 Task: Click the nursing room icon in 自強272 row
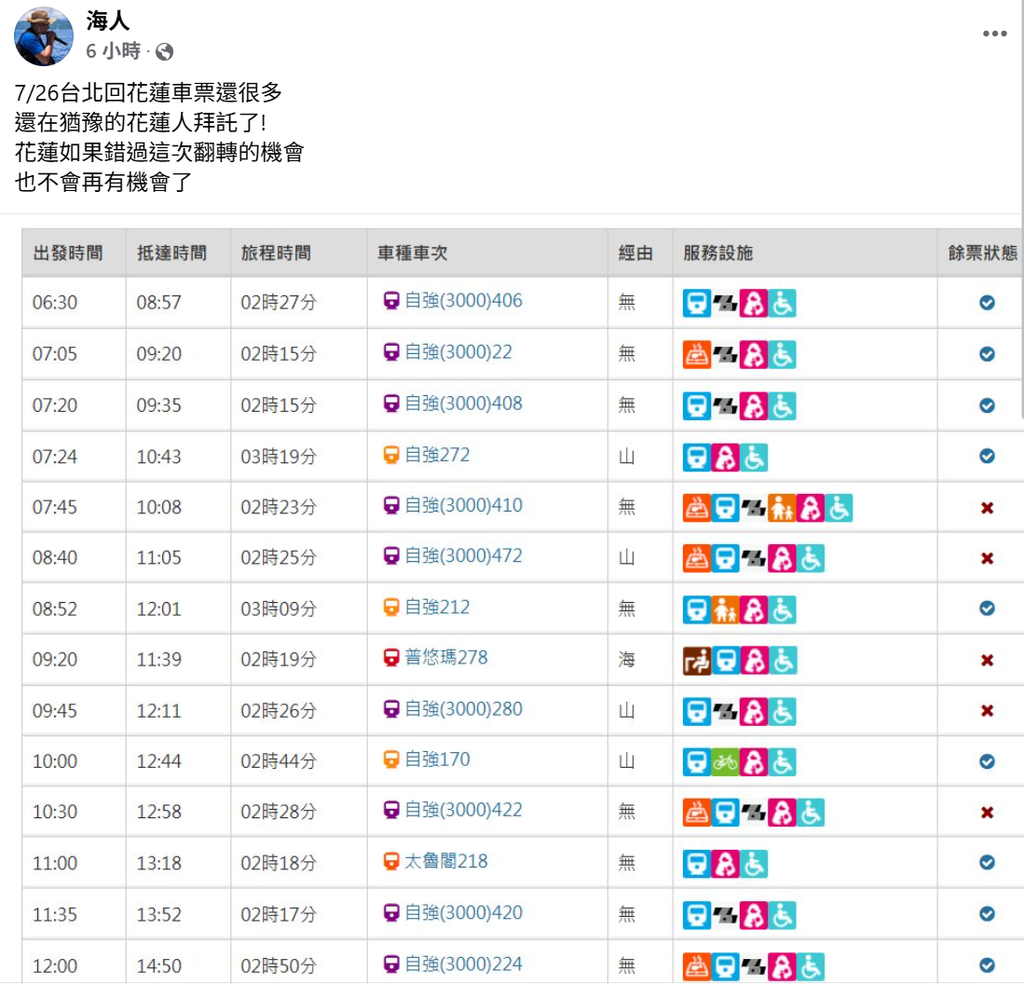click(x=725, y=458)
